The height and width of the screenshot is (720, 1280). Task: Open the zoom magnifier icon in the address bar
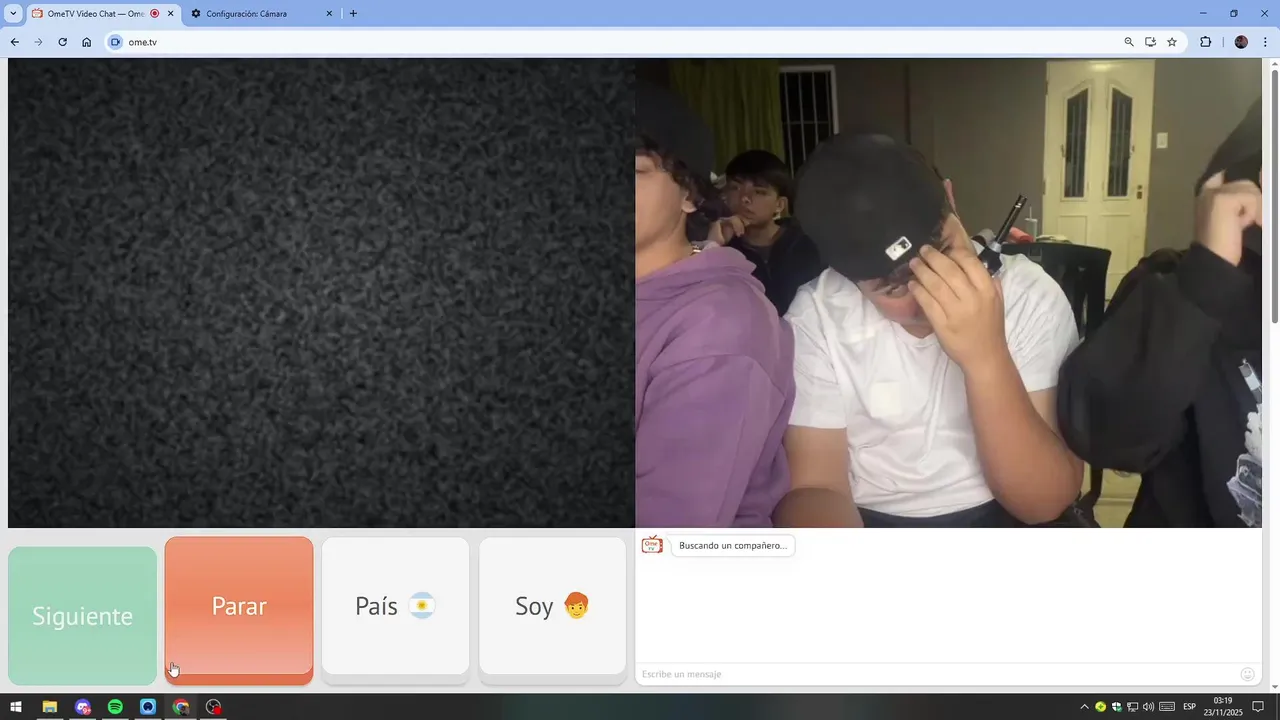1129,42
